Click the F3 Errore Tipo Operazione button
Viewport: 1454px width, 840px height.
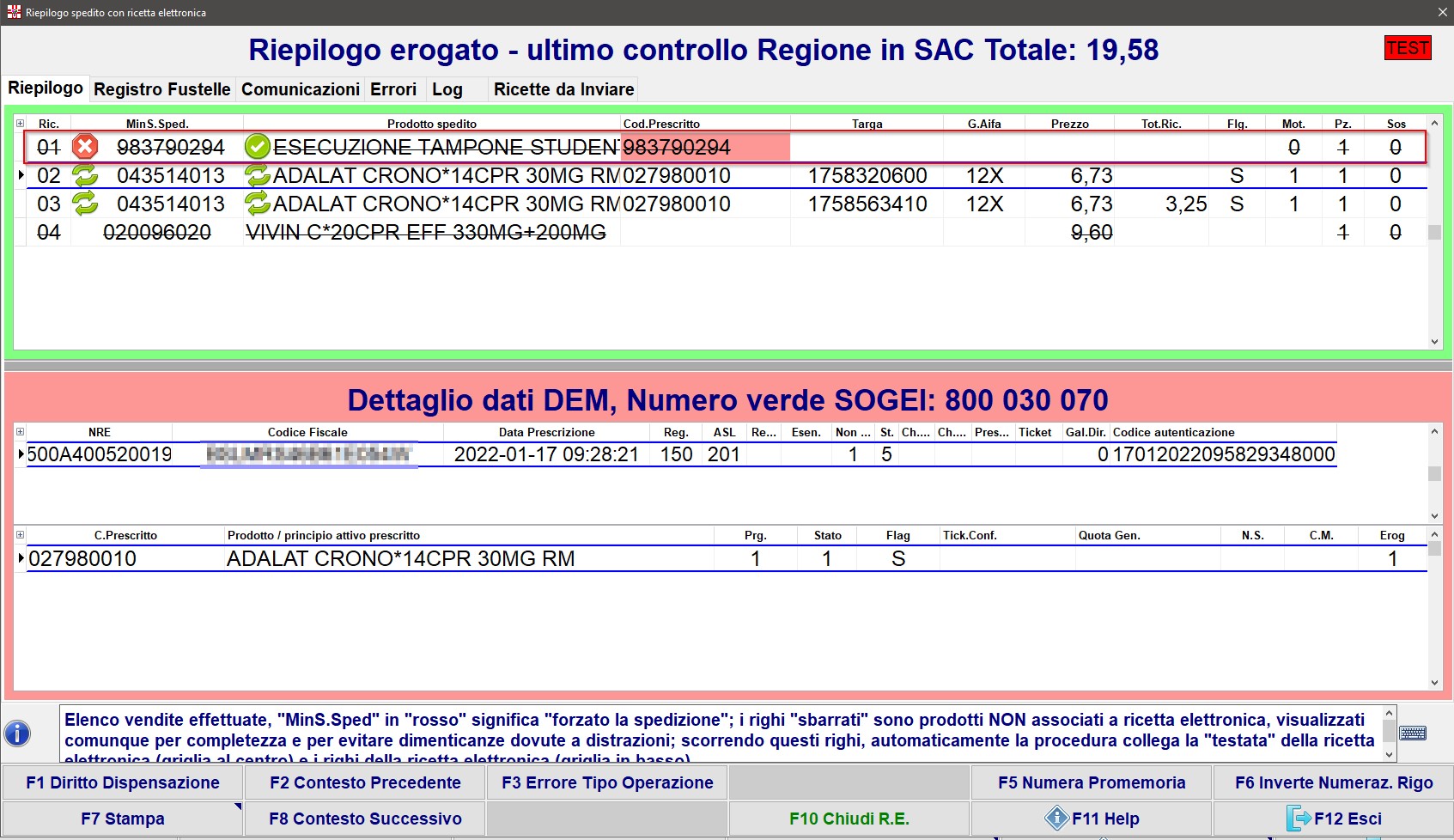coord(607,782)
